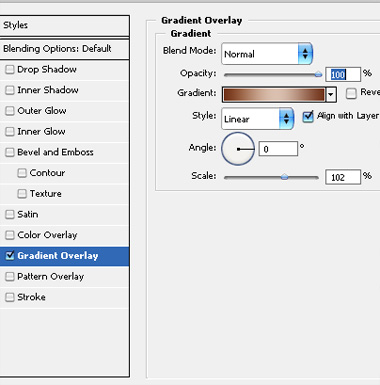Select the Outer Glow style label
The width and height of the screenshot is (380, 385).
point(42,111)
